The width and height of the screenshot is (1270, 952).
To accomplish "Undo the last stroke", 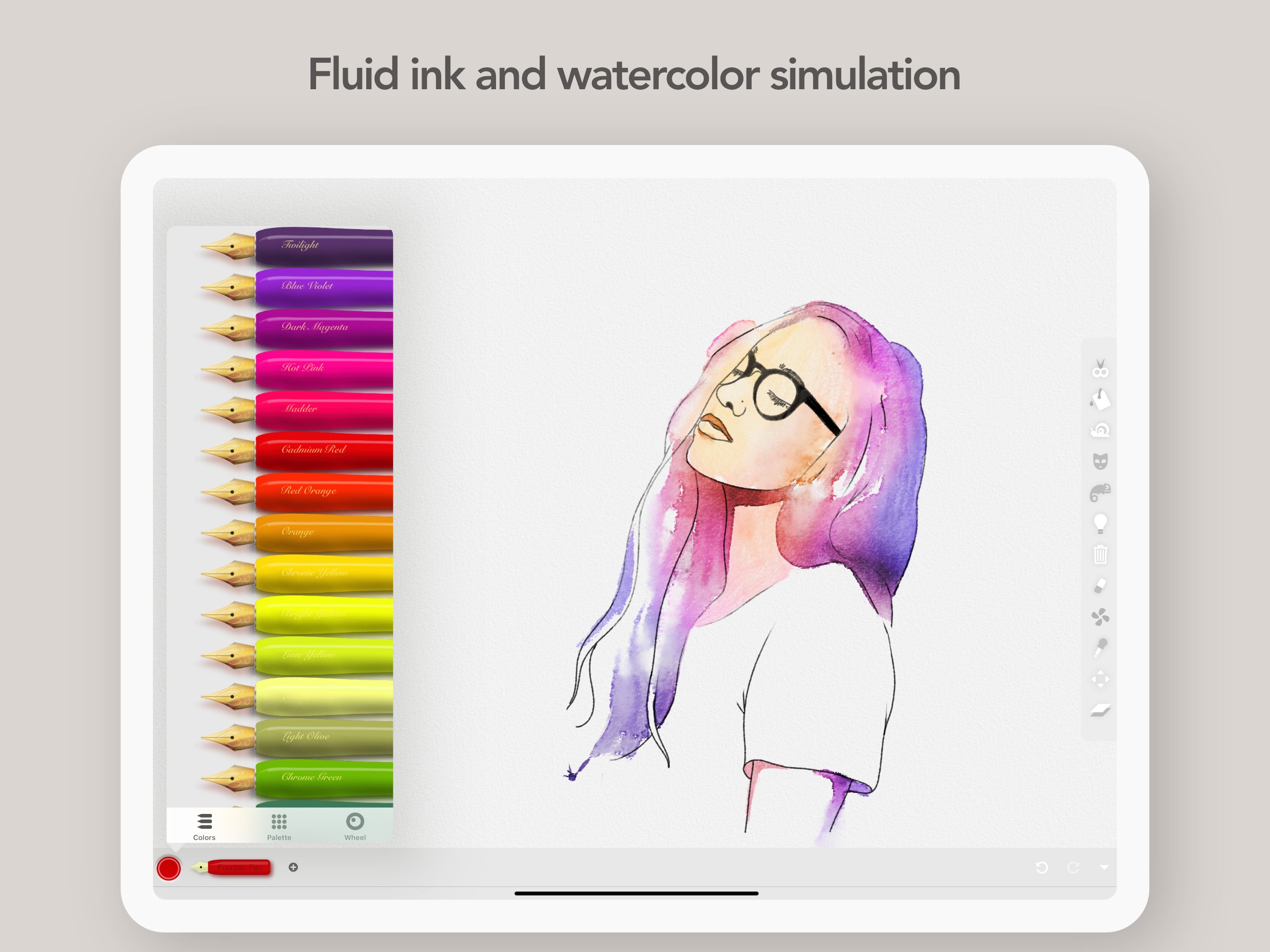I will [1041, 867].
